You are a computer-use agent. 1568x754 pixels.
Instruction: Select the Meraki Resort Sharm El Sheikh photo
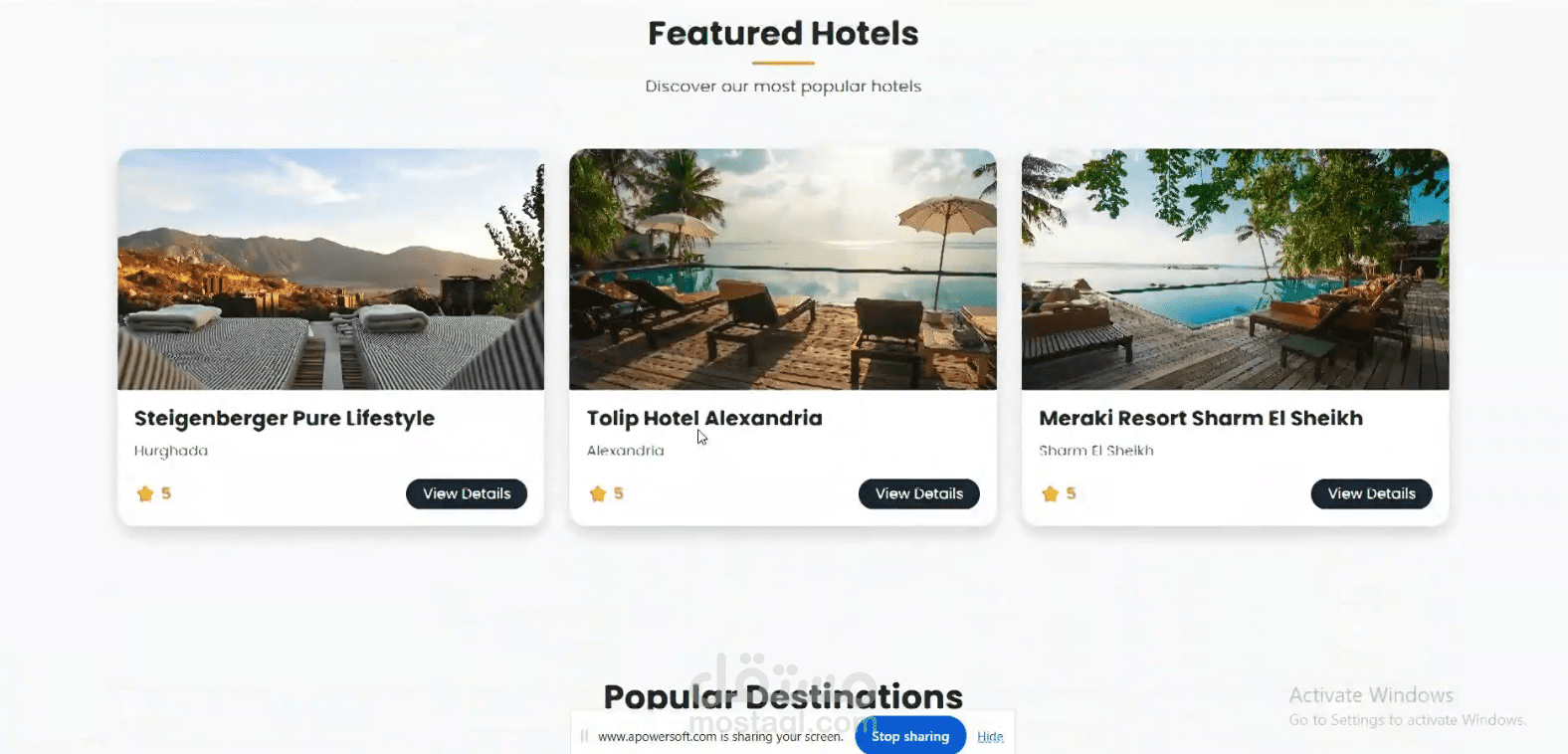1235,269
